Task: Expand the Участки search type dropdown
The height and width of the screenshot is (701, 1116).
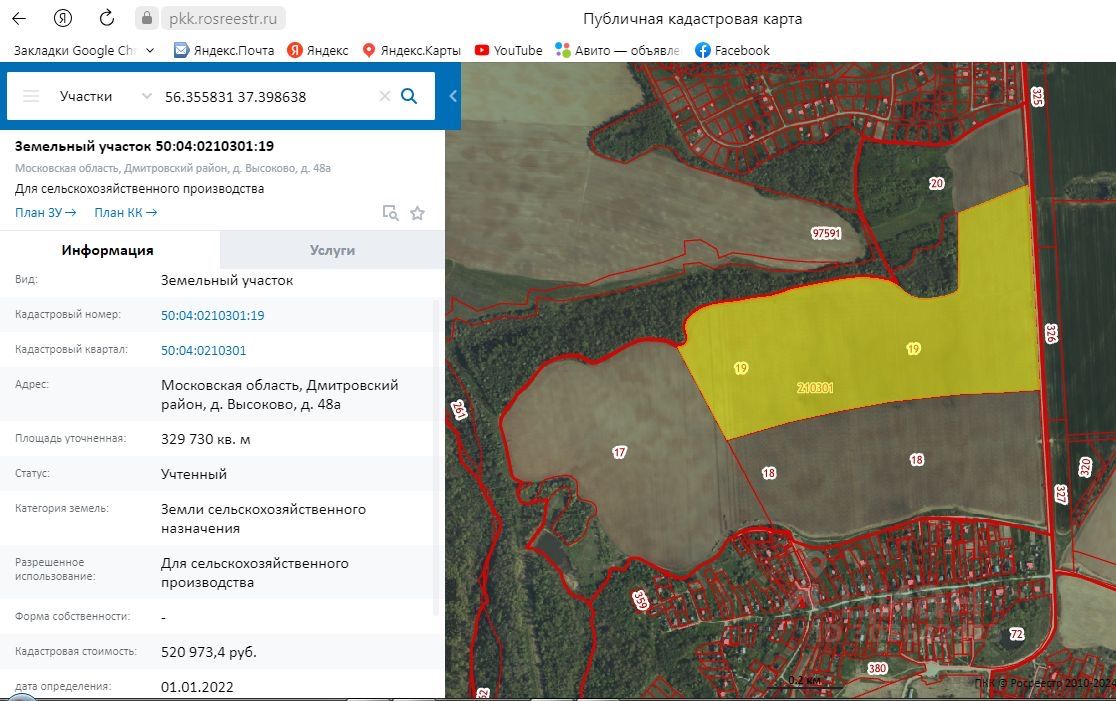Action: coord(105,96)
